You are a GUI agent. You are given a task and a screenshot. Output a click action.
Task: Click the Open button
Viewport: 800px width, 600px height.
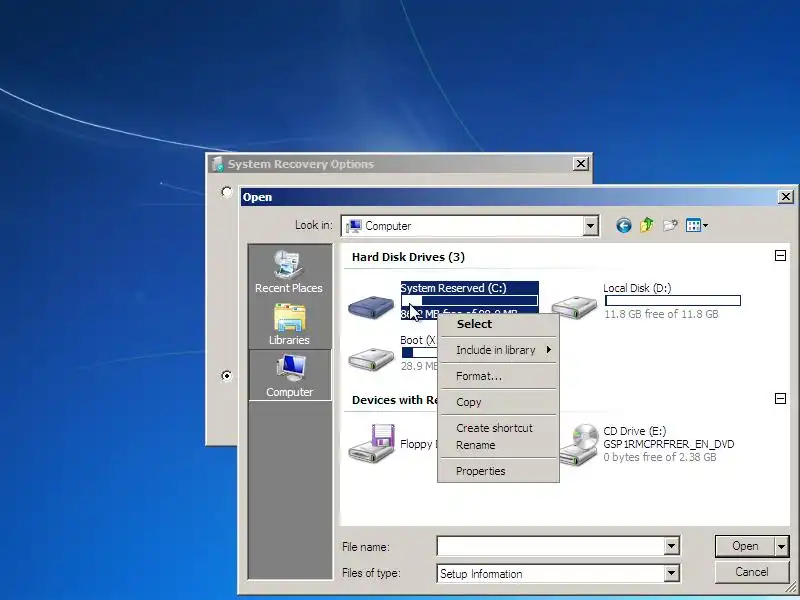pyautogui.click(x=745, y=546)
